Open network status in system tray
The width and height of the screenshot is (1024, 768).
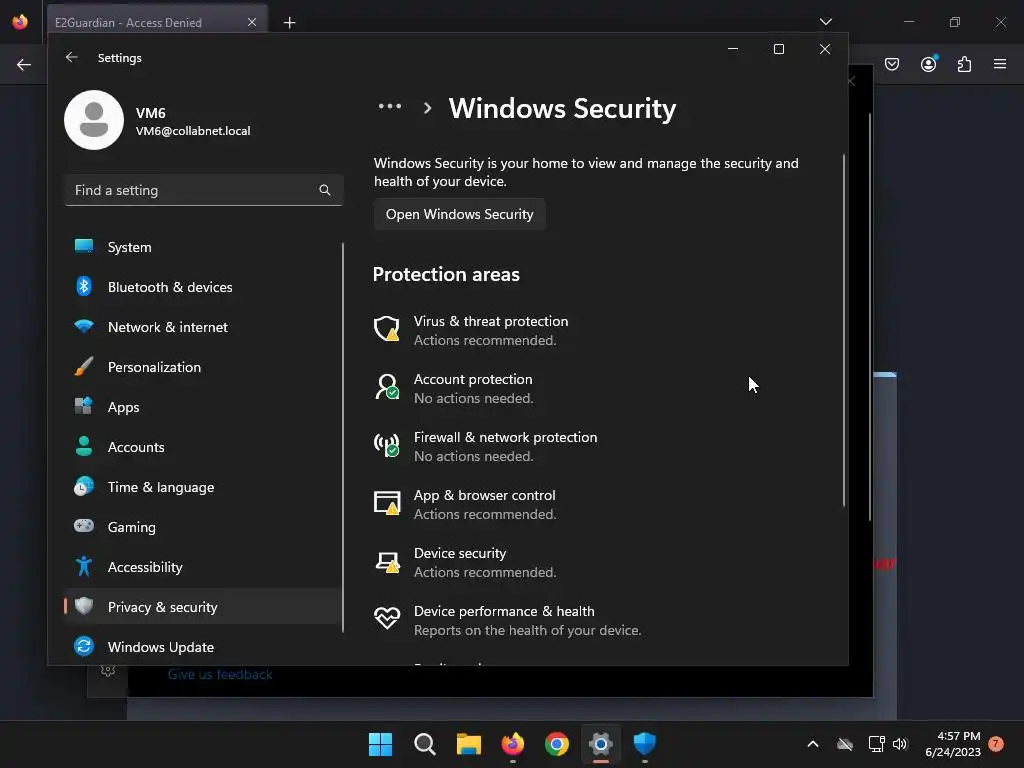[876, 744]
